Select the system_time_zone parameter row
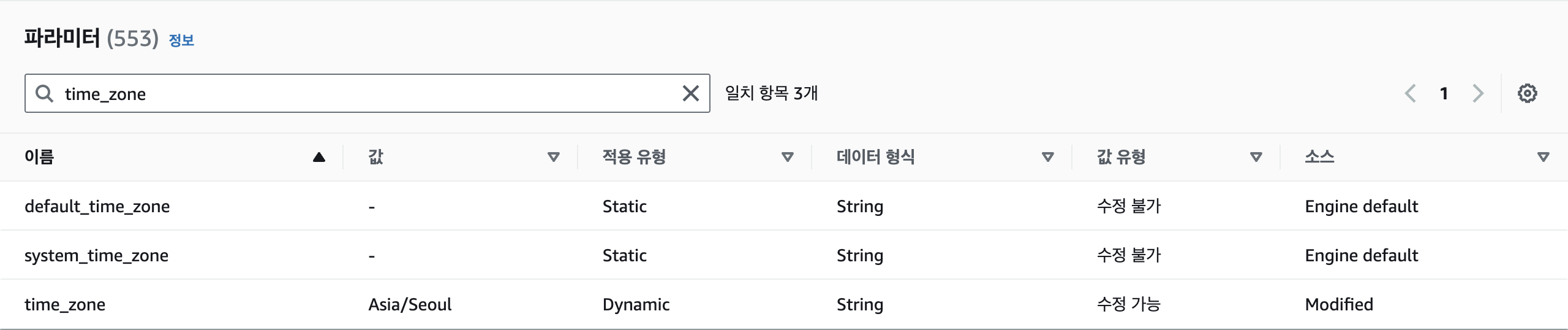Viewport: 1568px width, 330px height. click(x=96, y=255)
